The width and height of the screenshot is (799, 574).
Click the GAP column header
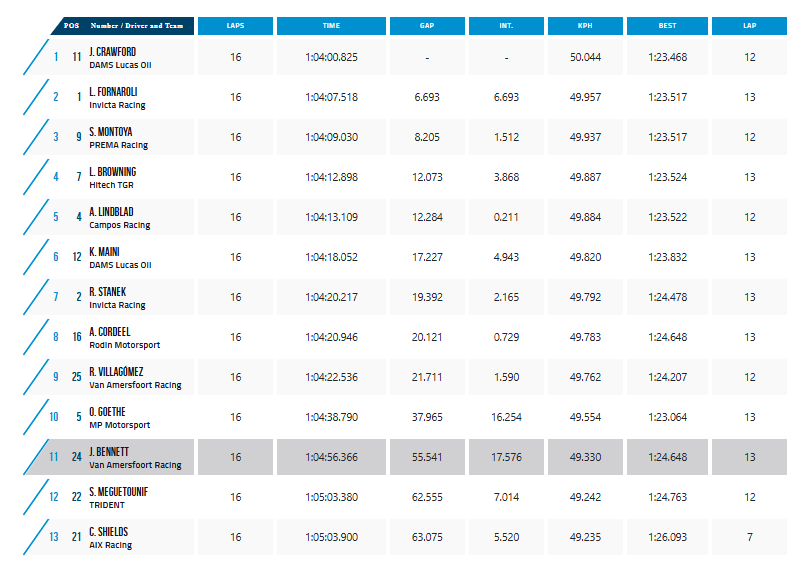(x=427, y=26)
